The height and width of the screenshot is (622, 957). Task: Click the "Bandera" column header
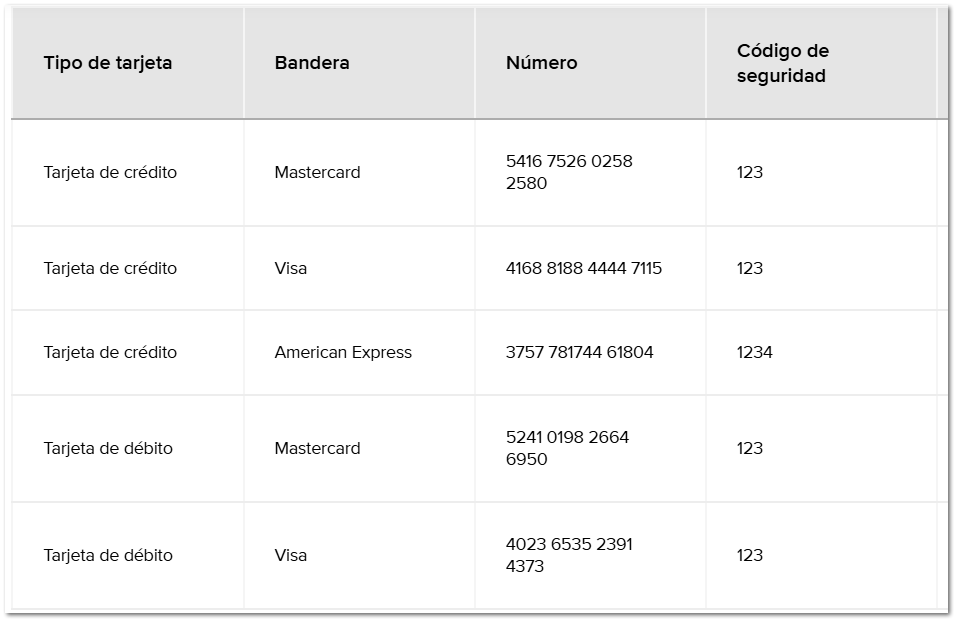coord(312,63)
